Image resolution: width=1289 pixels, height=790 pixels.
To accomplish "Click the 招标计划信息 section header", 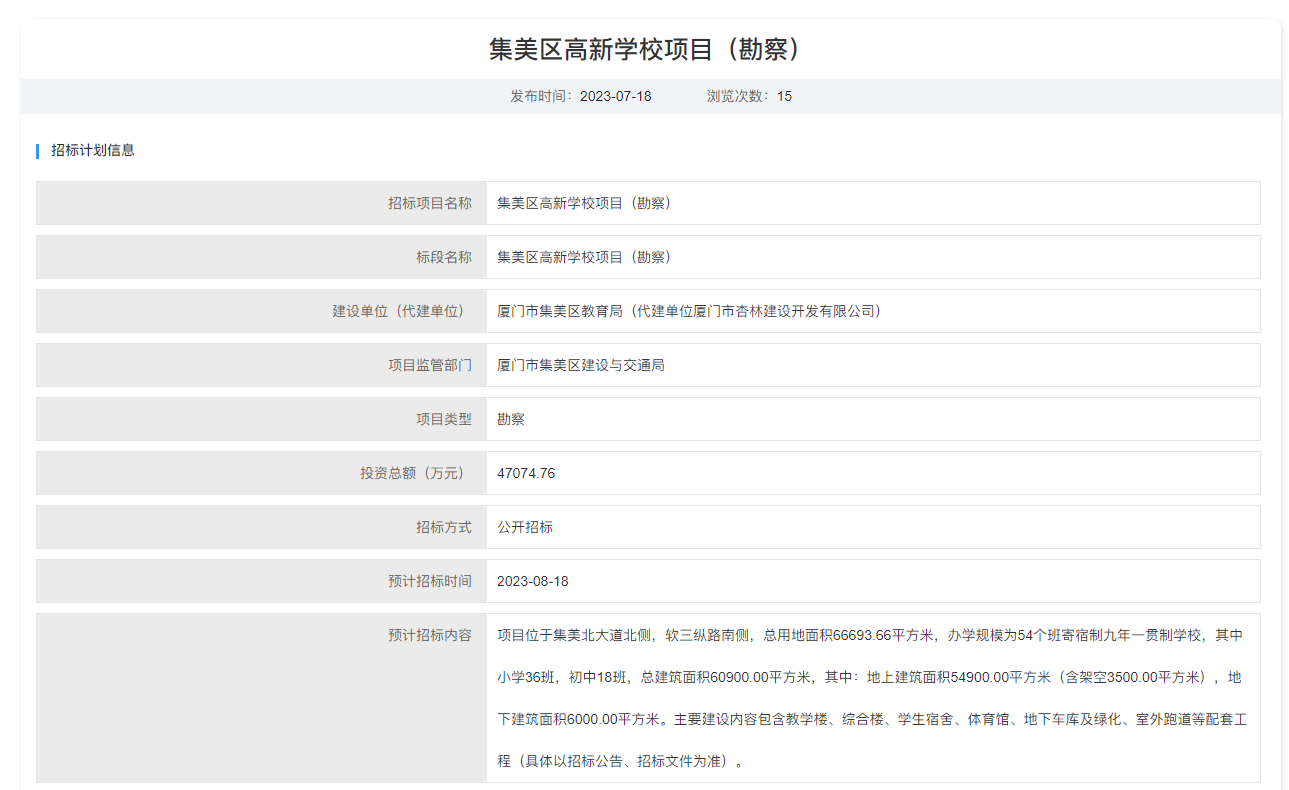I will pos(93,151).
